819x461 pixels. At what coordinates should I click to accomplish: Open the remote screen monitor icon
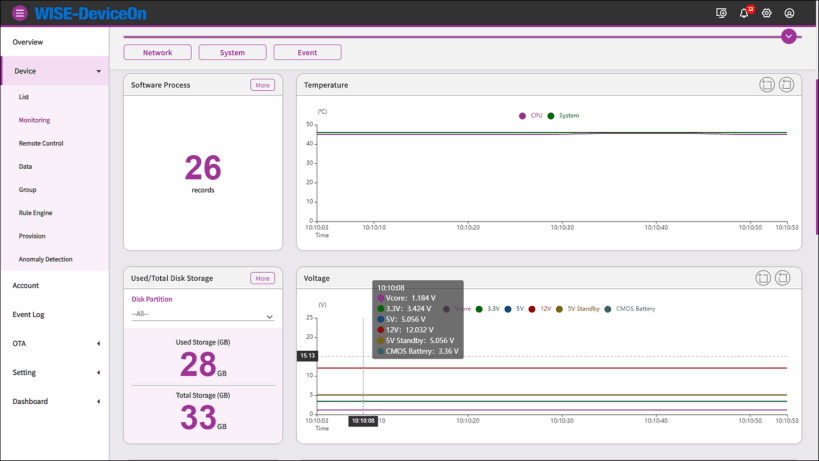point(721,13)
